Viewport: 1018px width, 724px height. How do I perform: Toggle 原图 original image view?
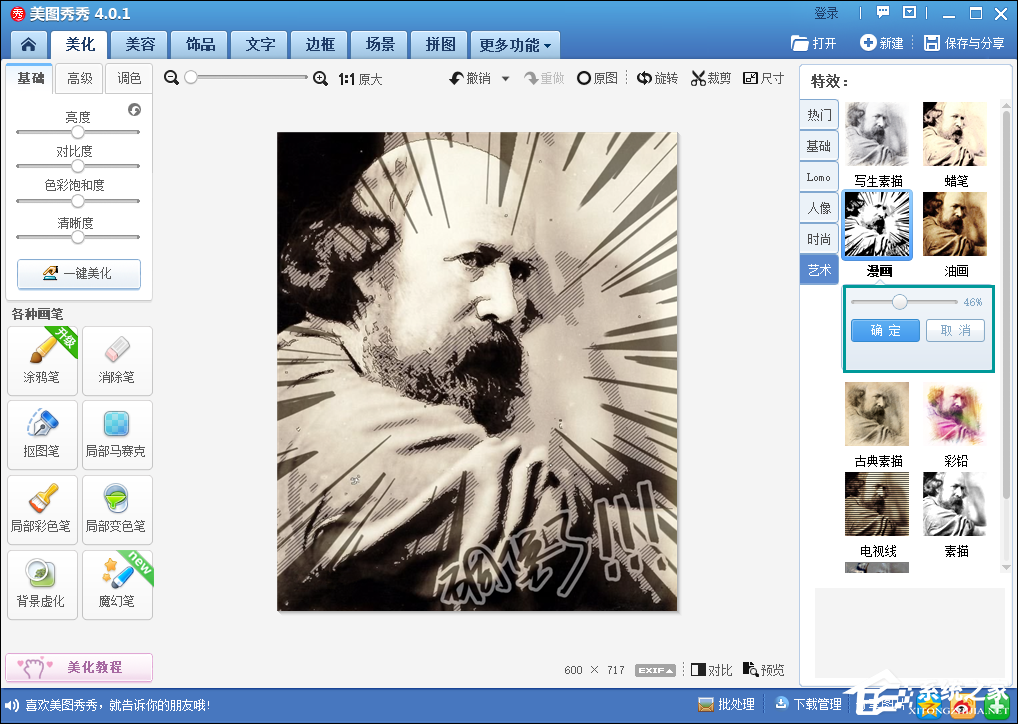[597, 79]
